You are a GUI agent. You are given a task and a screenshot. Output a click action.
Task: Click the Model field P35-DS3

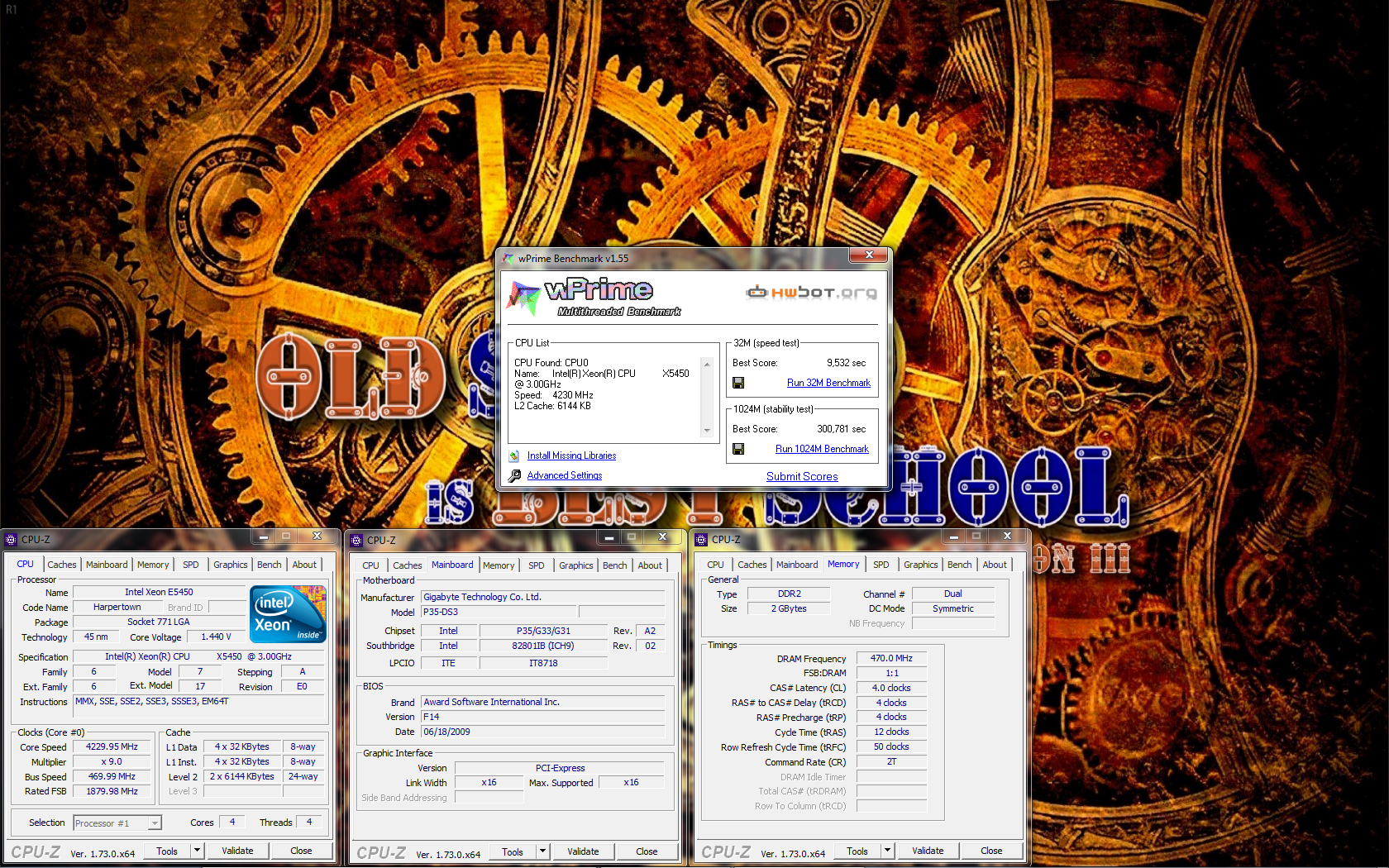[x=499, y=612]
